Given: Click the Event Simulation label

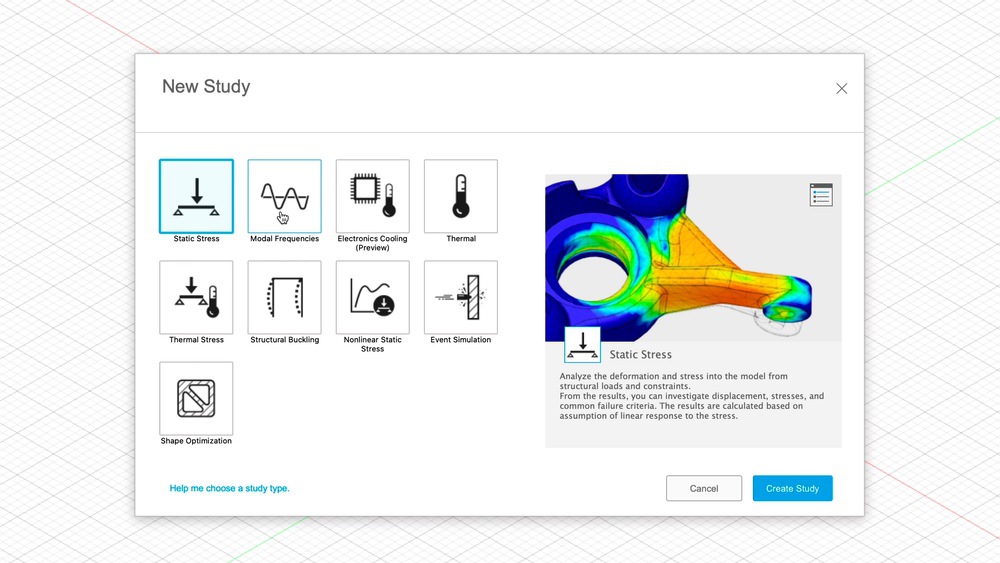Looking at the screenshot, I should coord(460,340).
